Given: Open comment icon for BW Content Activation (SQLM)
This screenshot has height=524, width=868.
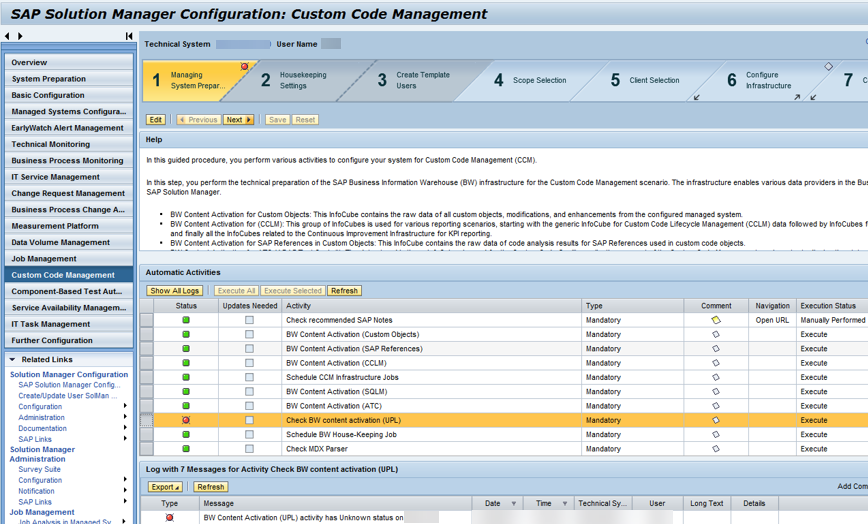Looking at the screenshot, I should point(716,391).
